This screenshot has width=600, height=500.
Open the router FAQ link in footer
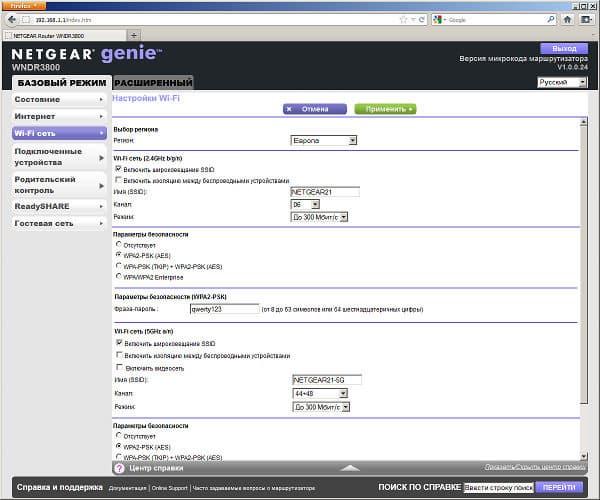(x=254, y=488)
